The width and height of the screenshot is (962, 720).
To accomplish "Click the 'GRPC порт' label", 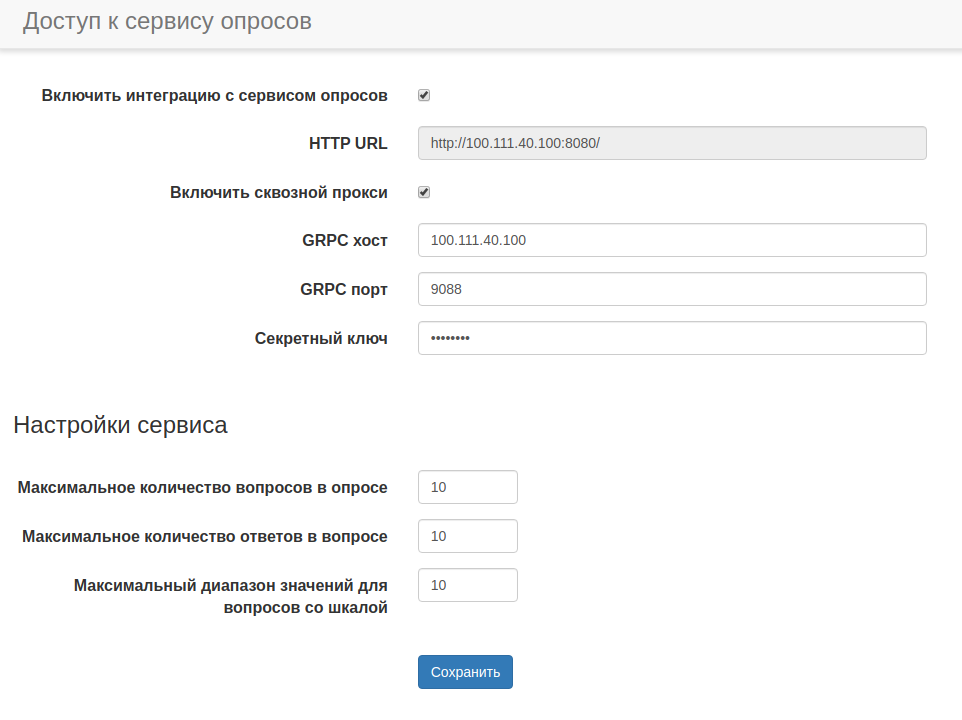I will coord(343,289).
